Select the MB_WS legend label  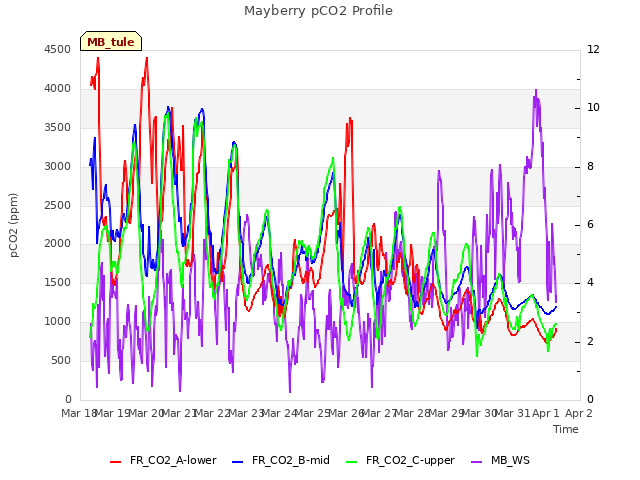pyautogui.click(x=510, y=460)
